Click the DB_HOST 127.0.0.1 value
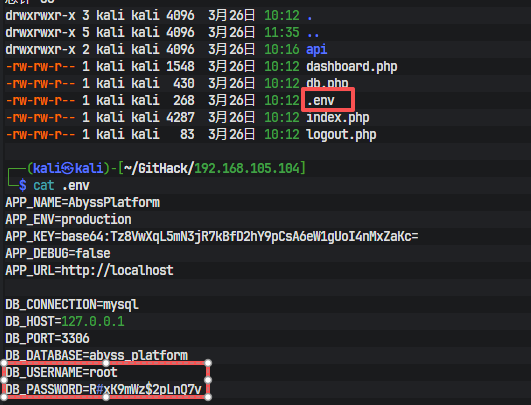 tap(93, 321)
